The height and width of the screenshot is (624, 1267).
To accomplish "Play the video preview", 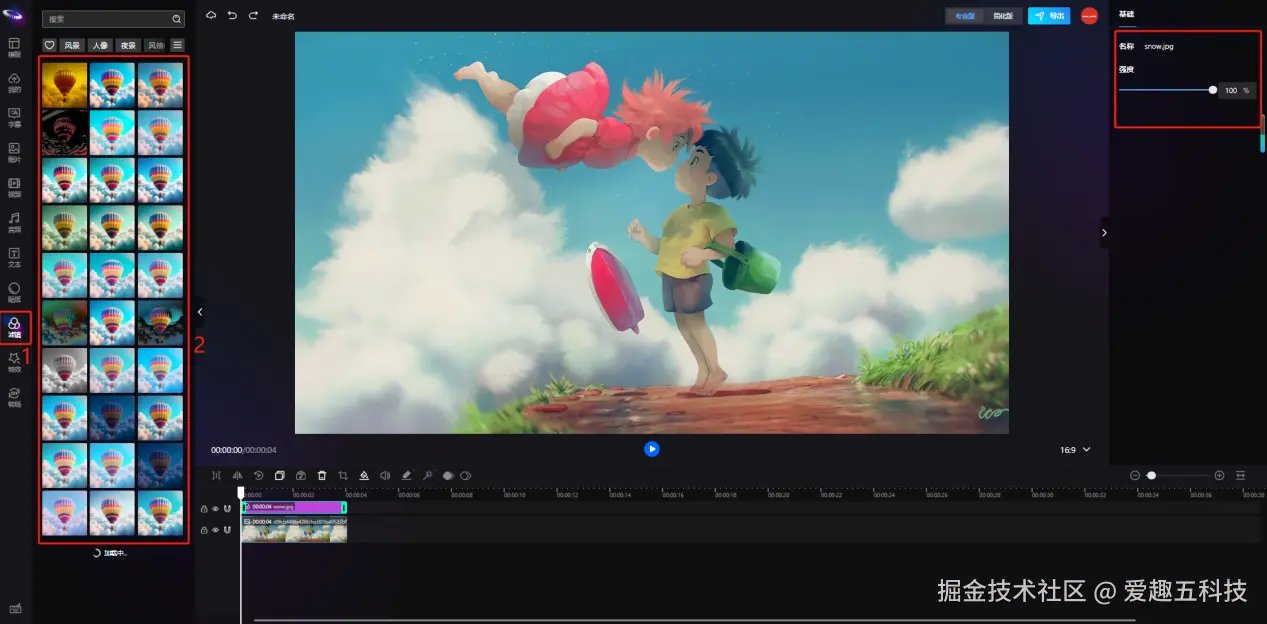I will [x=652, y=449].
